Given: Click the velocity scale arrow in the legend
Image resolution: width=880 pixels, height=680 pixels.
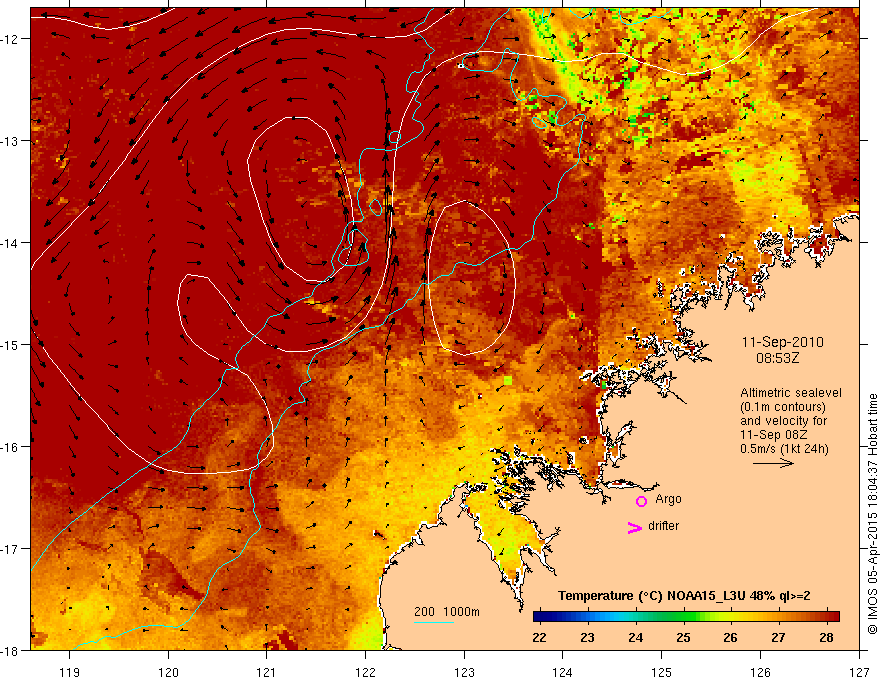Looking at the screenshot, I should [x=773, y=463].
